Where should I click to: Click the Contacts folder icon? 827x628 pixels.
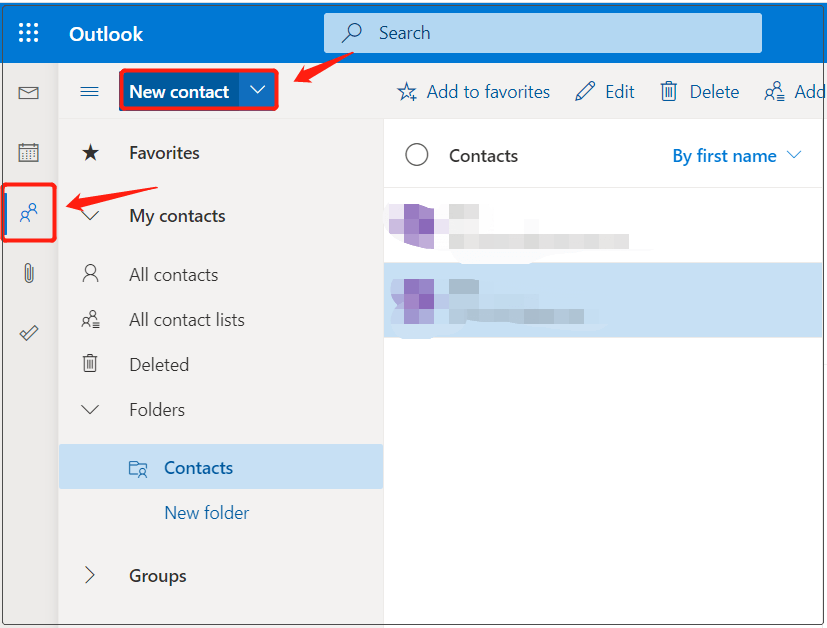[x=138, y=468]
